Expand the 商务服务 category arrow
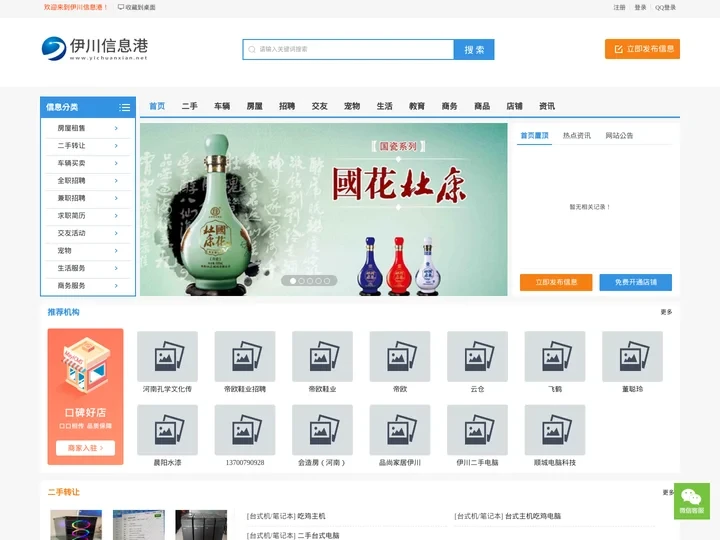Viewport: 720px width, 540px height. (116, 286)
